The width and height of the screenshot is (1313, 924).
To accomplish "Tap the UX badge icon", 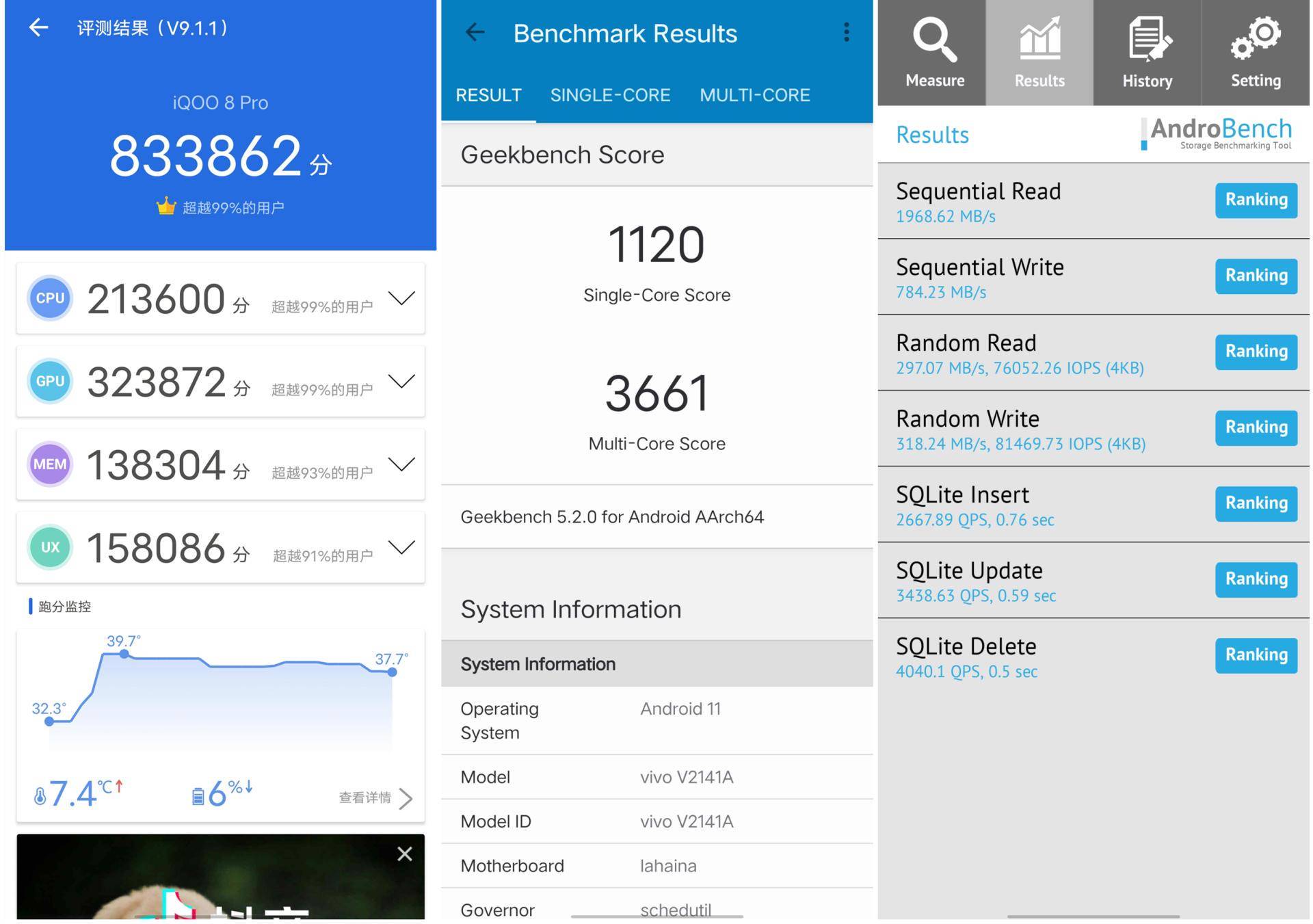I will 50,547.
